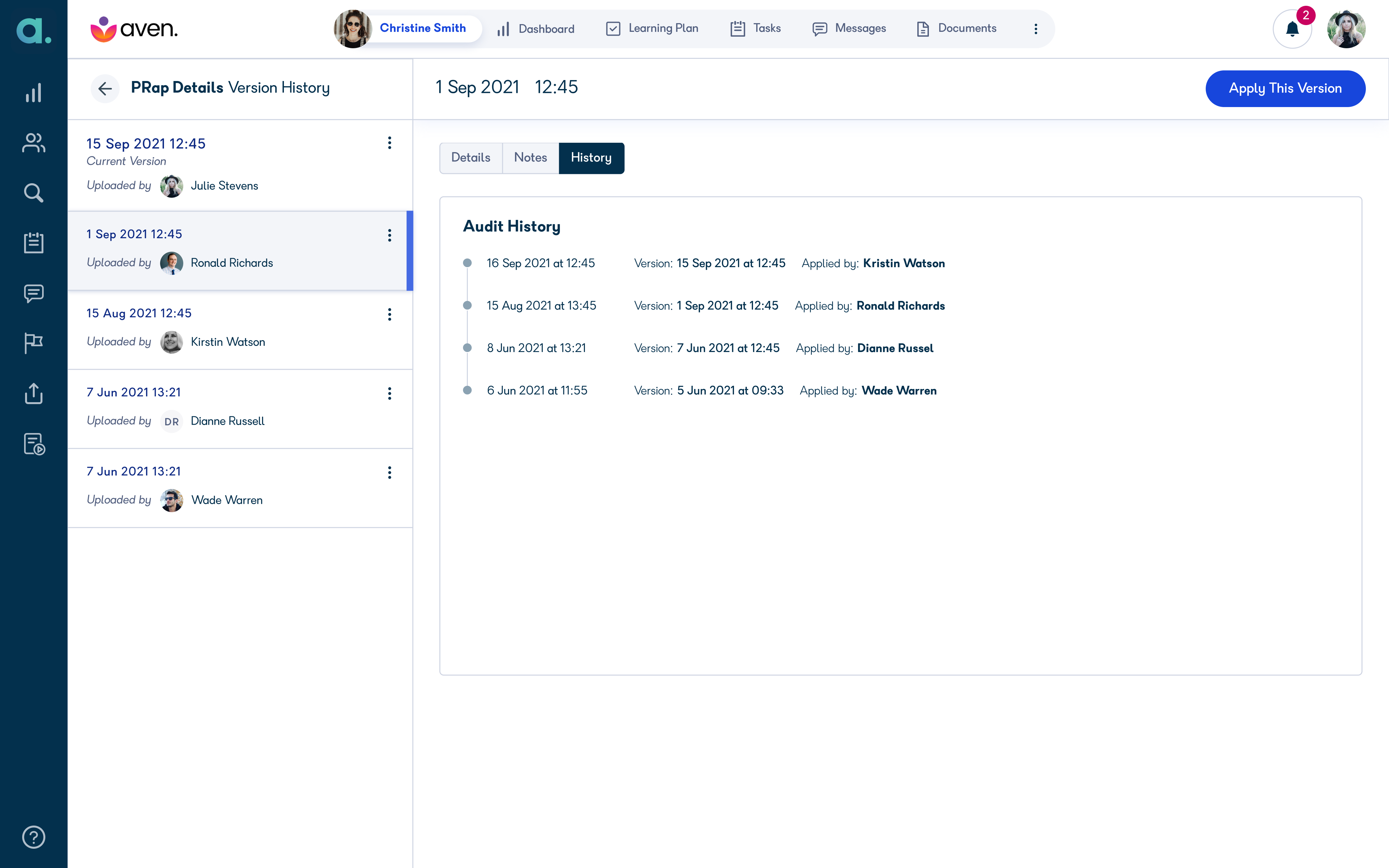Open the analytics chart icon in sidebar

(33, 93)
